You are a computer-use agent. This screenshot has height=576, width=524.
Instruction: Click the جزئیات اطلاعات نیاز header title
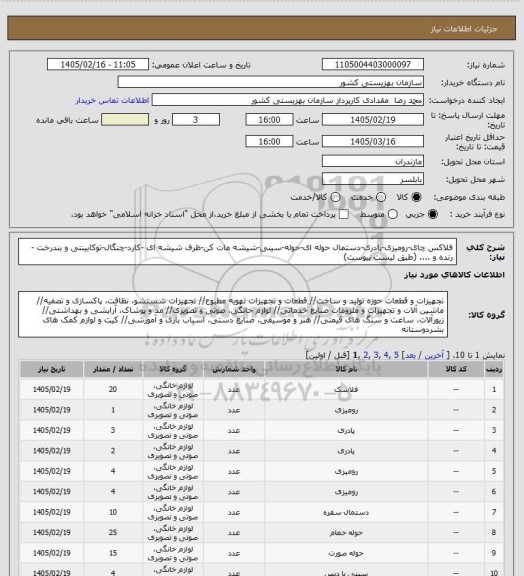464,29
